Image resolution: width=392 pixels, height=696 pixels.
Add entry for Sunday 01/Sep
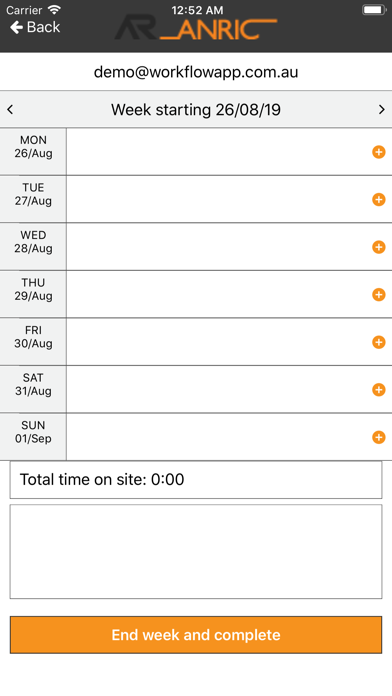tap(379, 437)
